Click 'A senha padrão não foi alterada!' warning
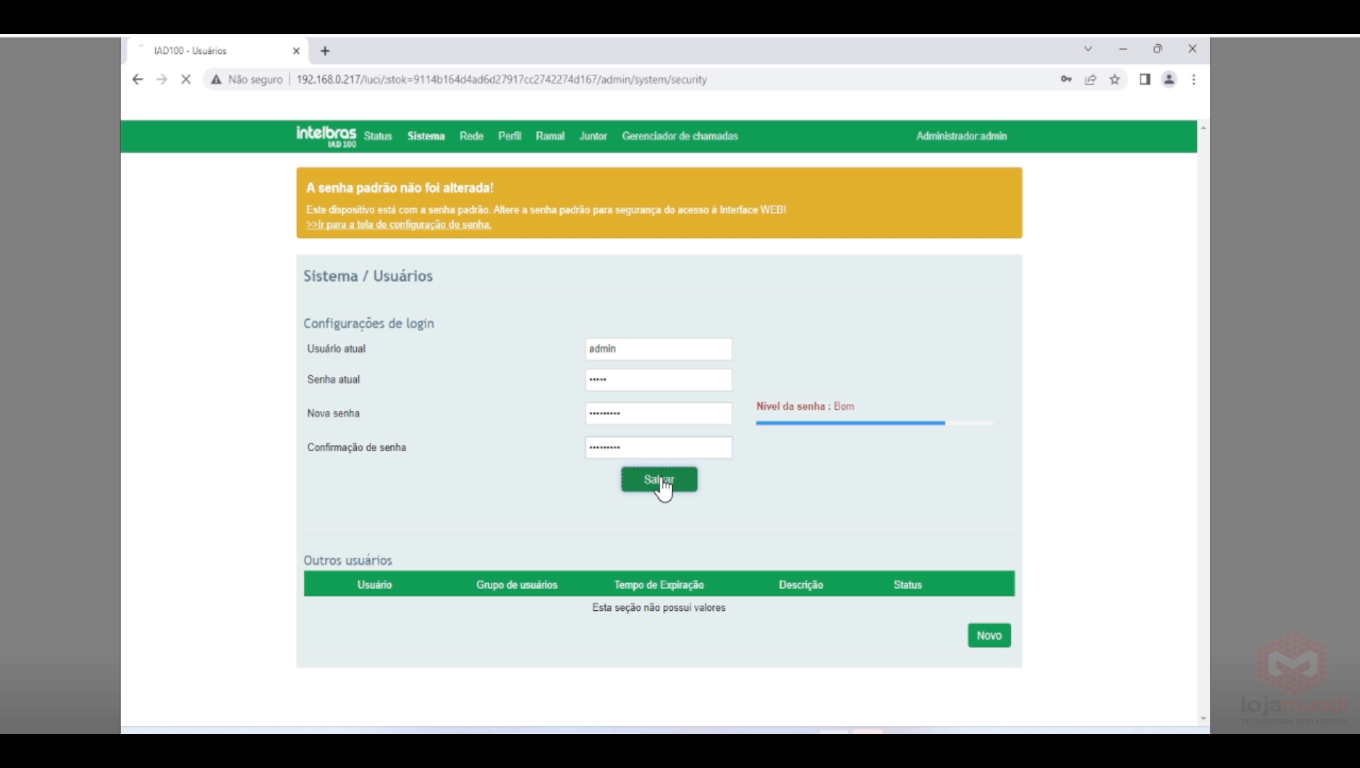The height and width of the screenshot is (768, 1360). point(400,188)
